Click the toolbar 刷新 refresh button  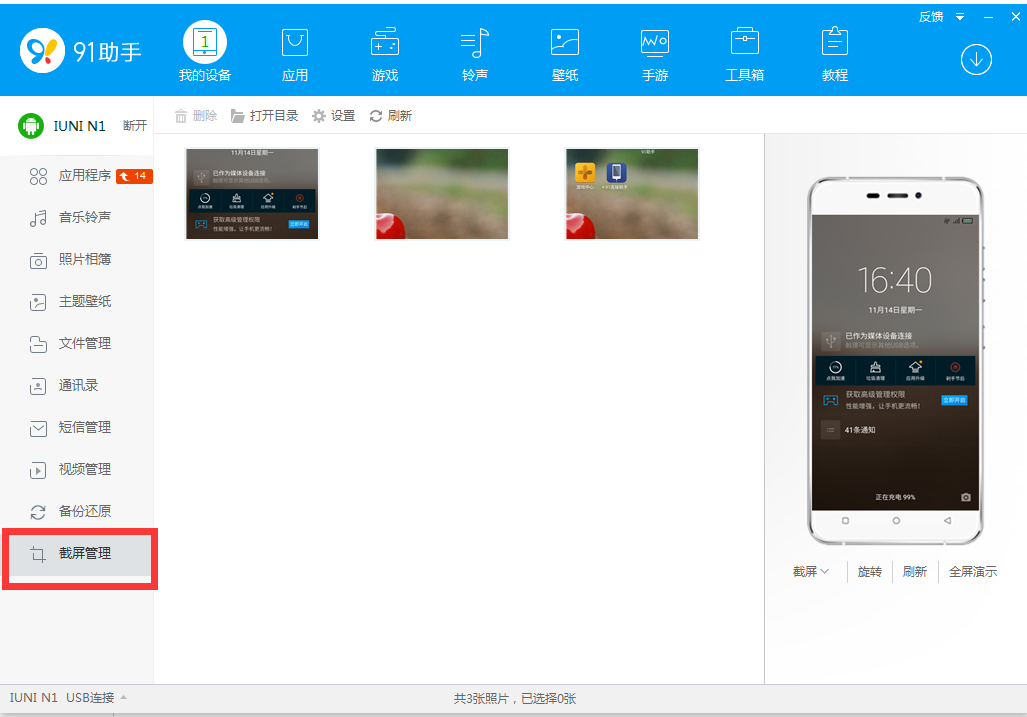[390, 116]
